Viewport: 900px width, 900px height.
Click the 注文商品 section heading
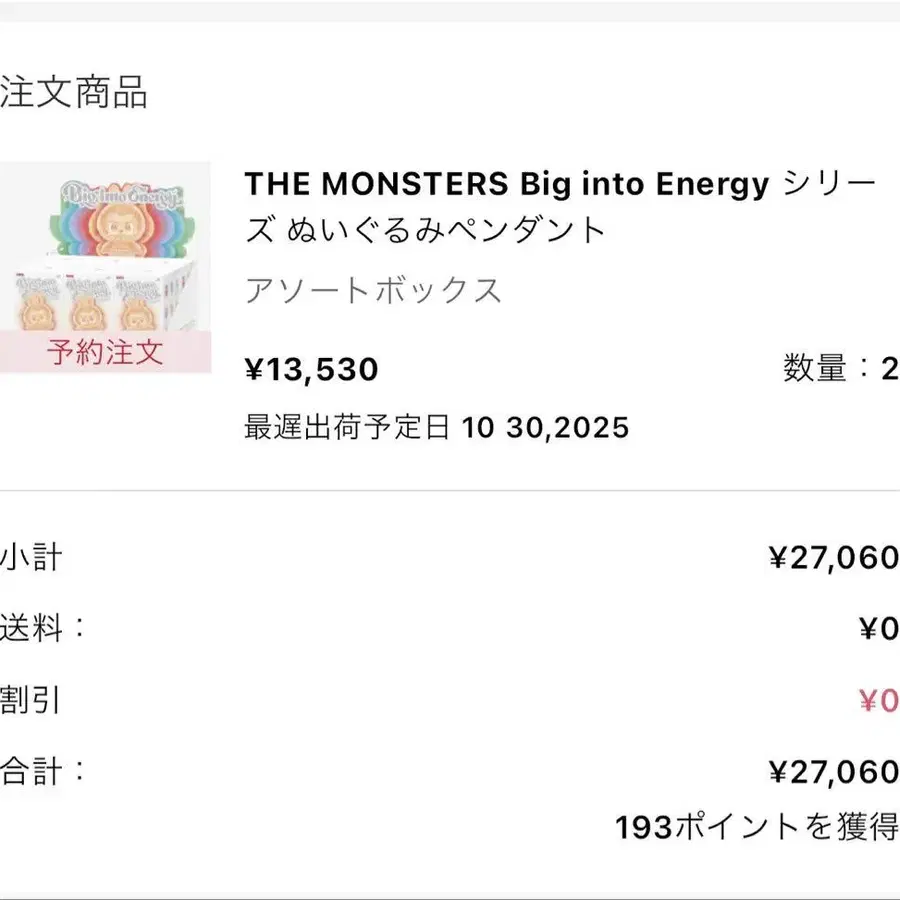click(74, 93)
